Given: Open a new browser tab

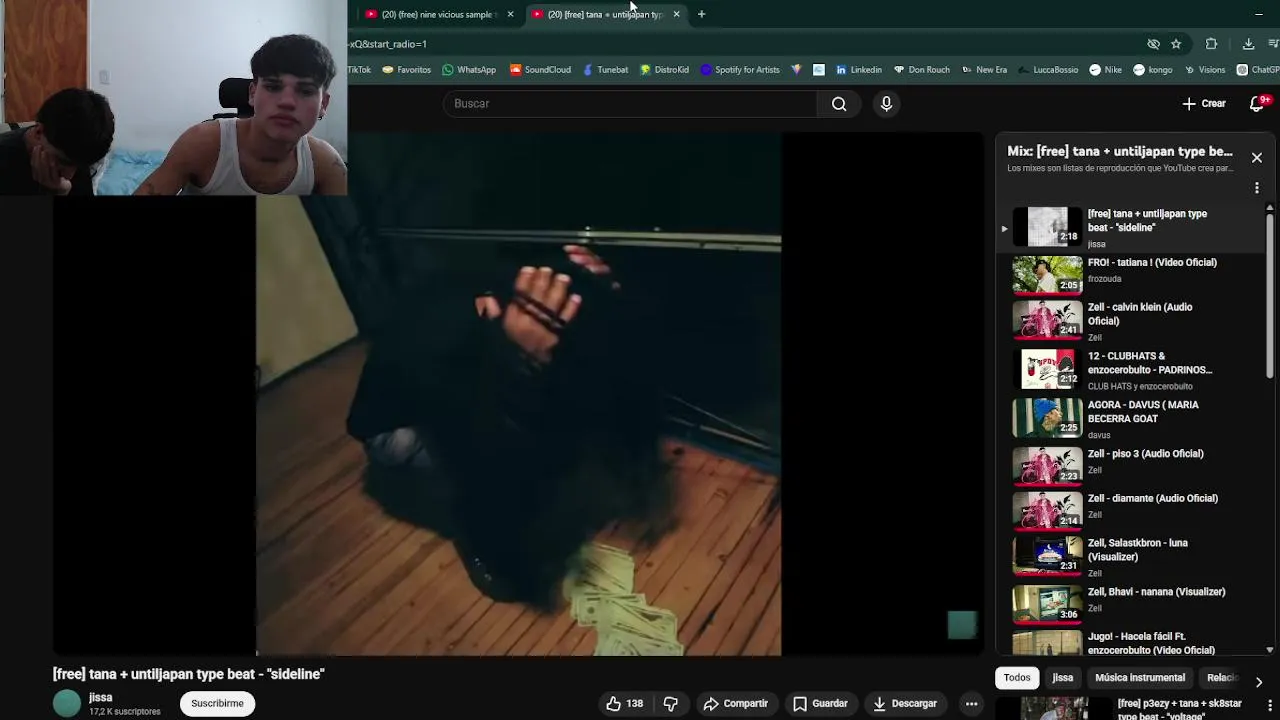Looking at the screenshot, I should click(x=701, y=14).
